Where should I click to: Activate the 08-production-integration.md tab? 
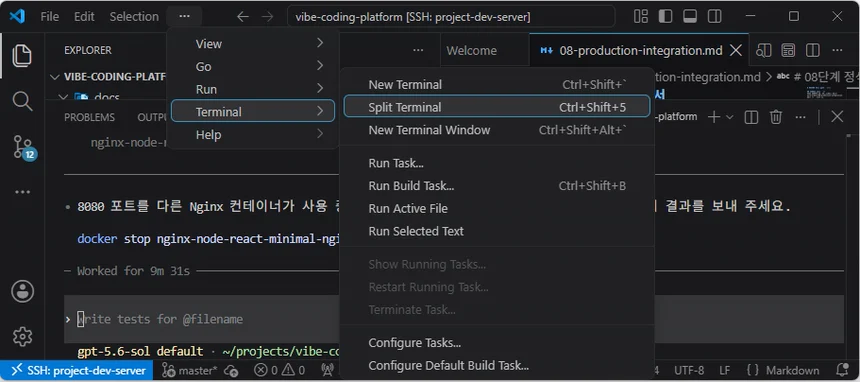pyautogui.click(x=640, y=50)
